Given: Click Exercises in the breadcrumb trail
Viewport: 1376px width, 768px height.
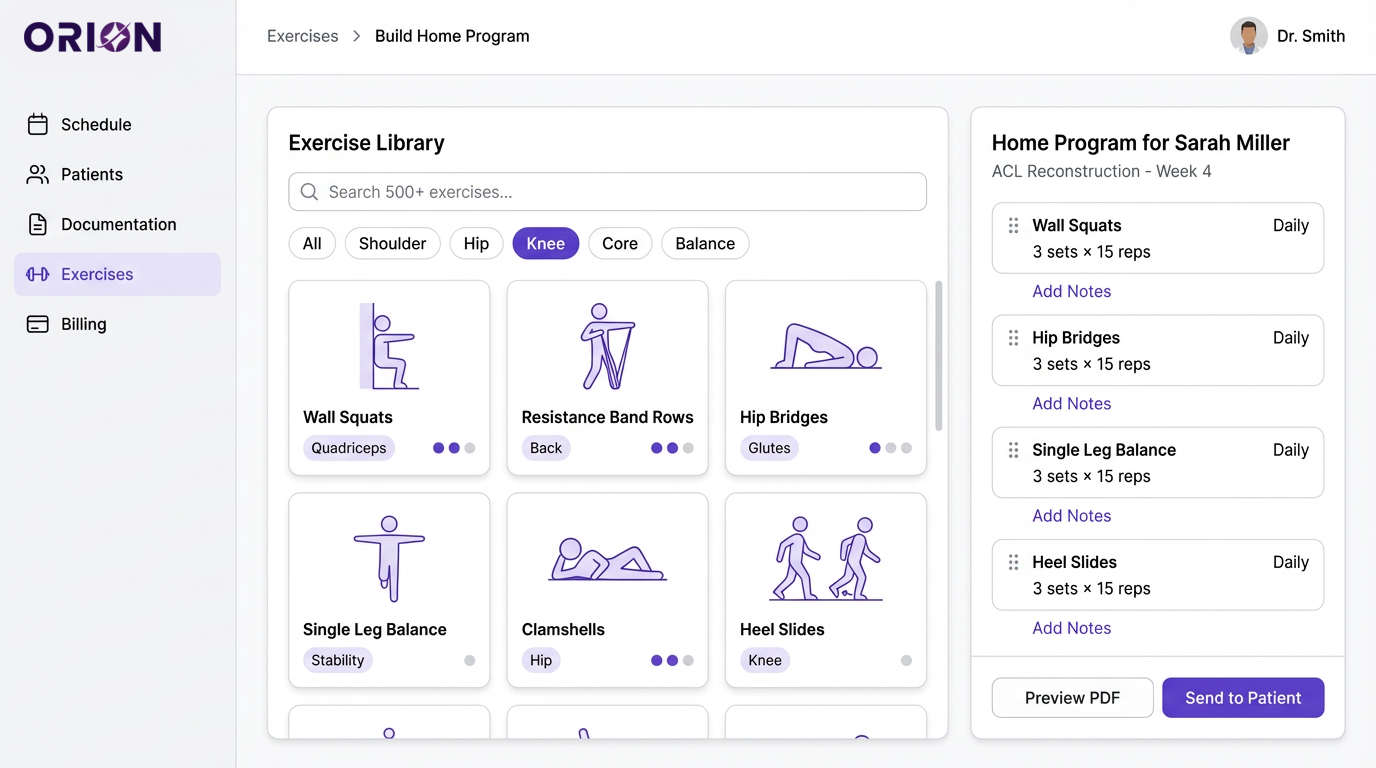Looking at the screenshot, I should tap(302, 35).
